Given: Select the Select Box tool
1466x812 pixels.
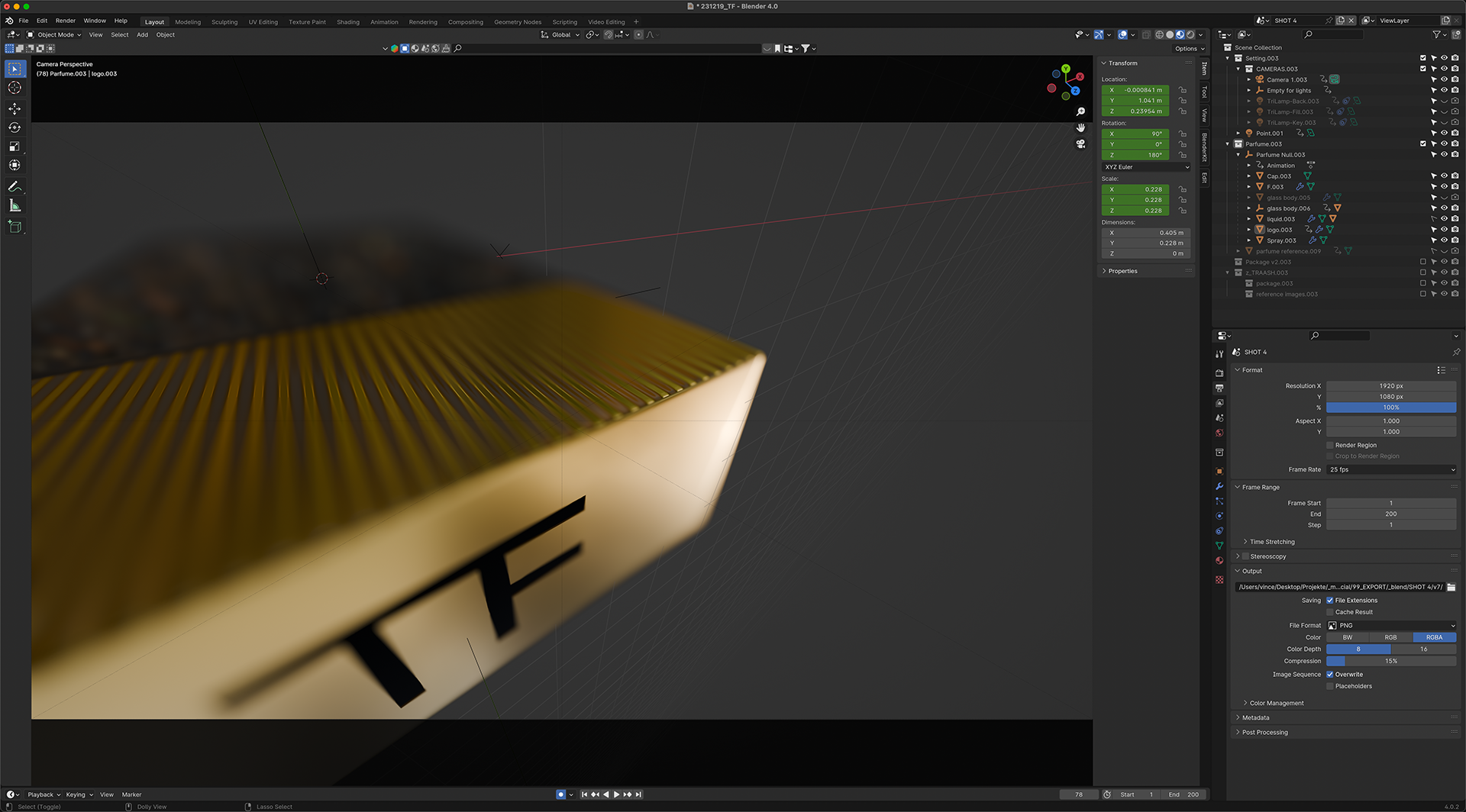Looking at the screenshot, I should click(15, 69).
